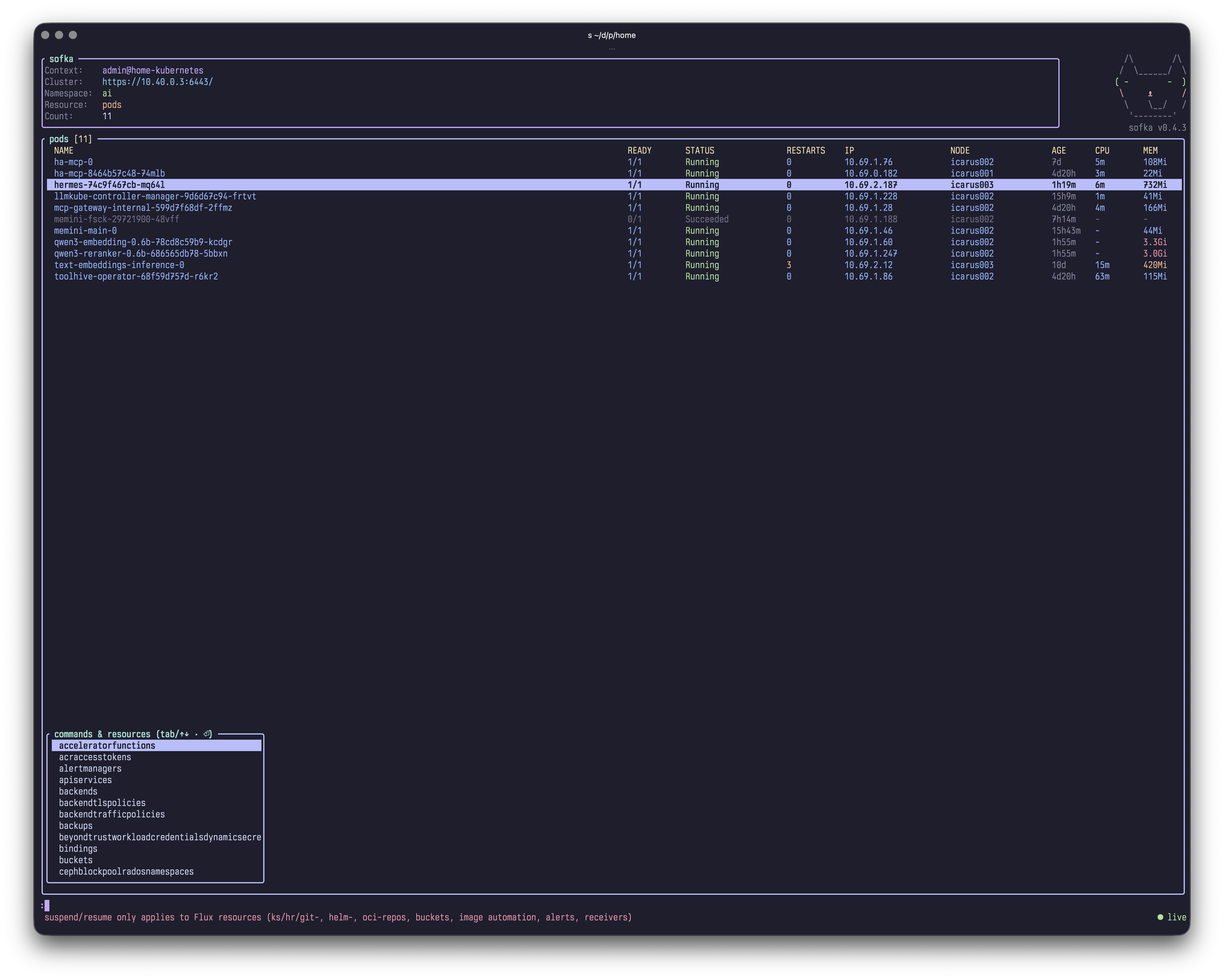Click the STATUS column header
Image resolution: width=1224 pixels, height=980 pixels.
click(699, 151)
